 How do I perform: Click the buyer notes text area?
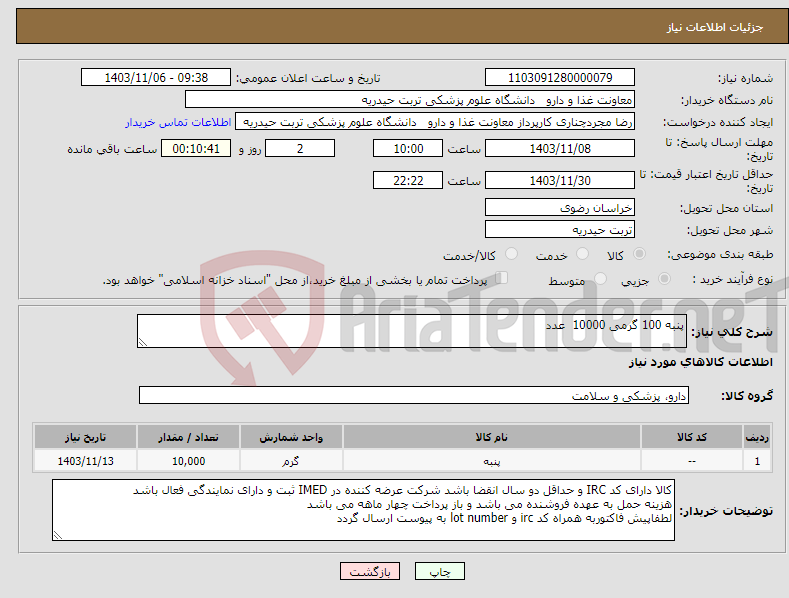coord(363,510)
